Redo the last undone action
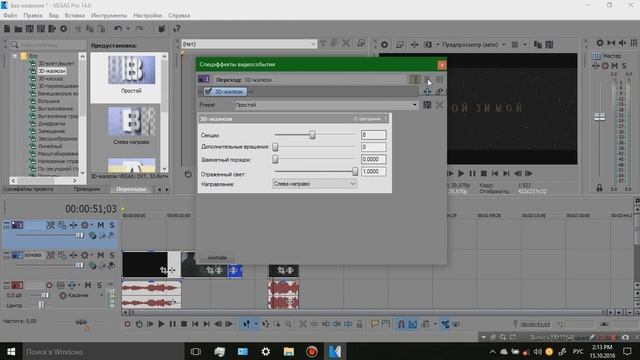 [139, 29]
